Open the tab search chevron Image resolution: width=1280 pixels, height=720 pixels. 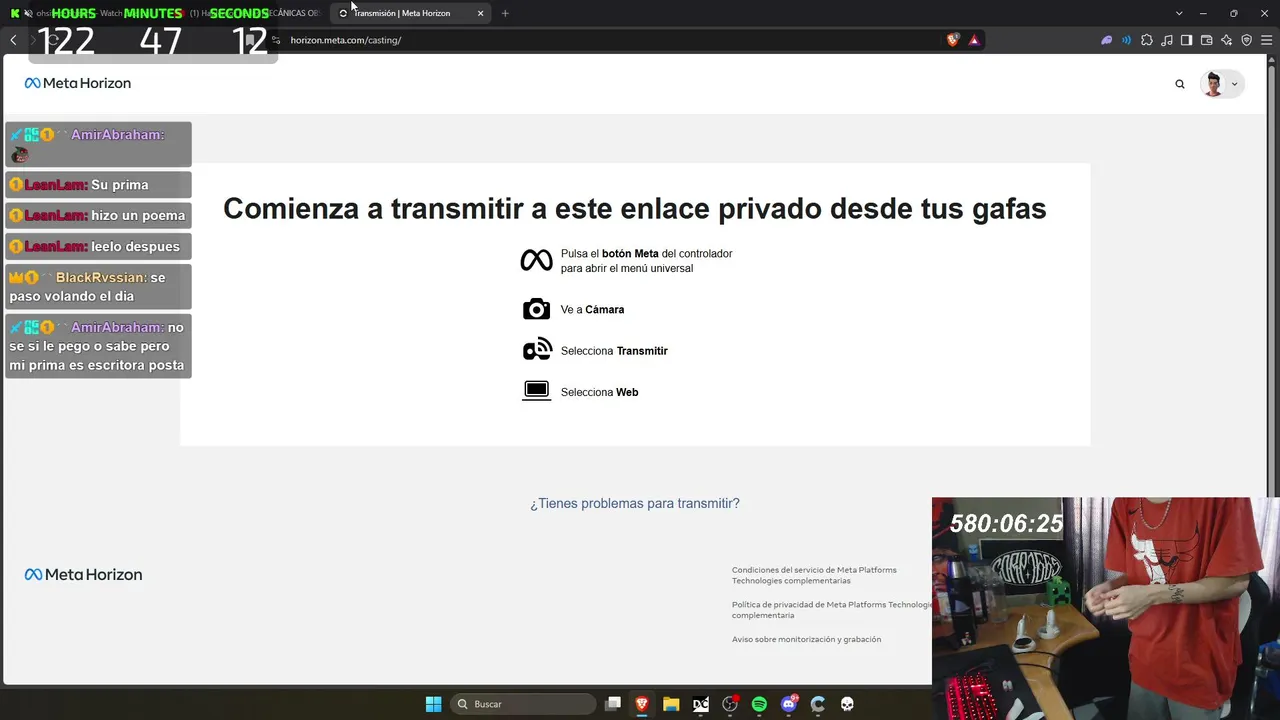(1179, 13)
